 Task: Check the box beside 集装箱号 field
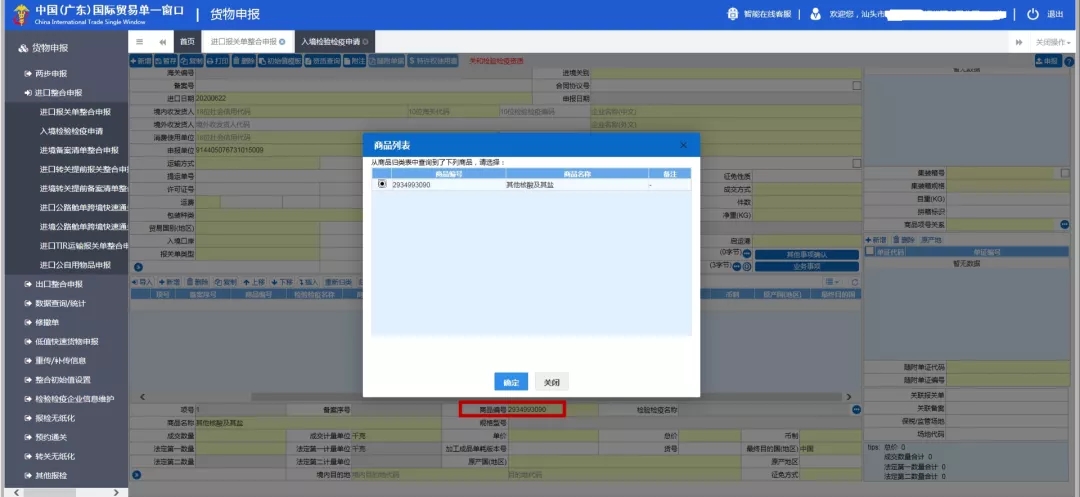coord(1065,173)
